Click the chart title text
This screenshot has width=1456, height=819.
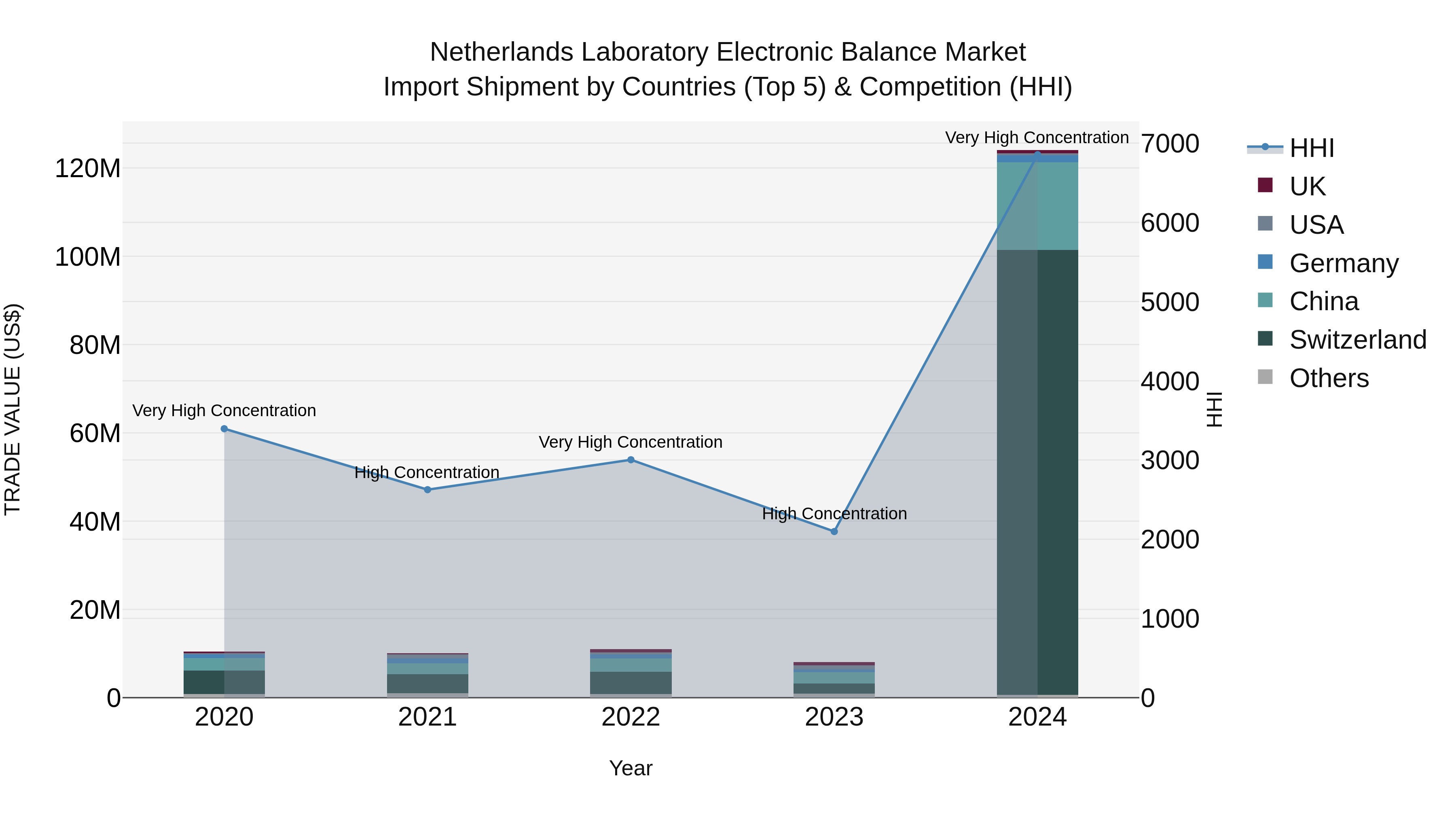click(728, 70)
